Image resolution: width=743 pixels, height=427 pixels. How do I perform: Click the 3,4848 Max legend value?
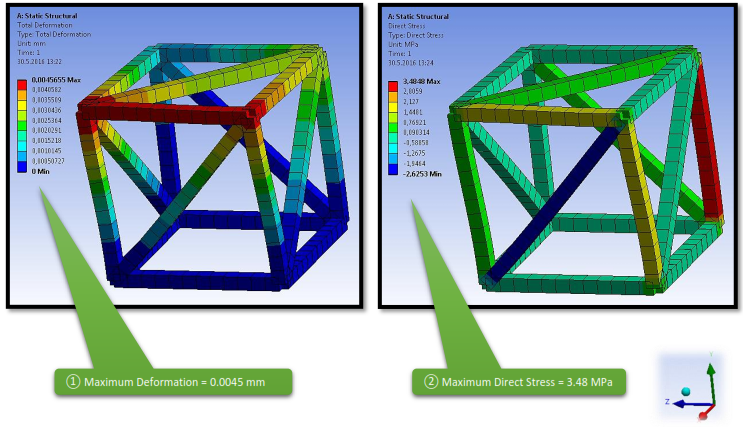(420, 81)
